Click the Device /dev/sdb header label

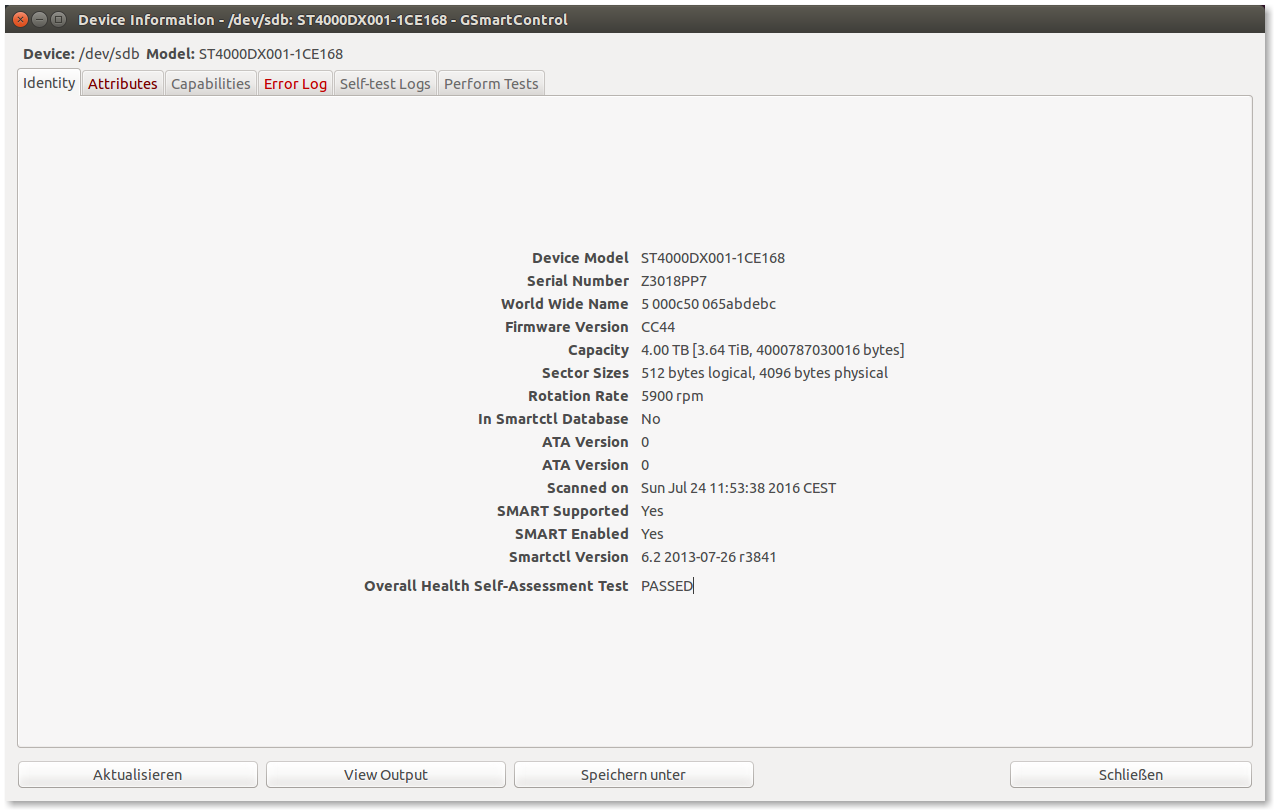[x=81, y=54]
